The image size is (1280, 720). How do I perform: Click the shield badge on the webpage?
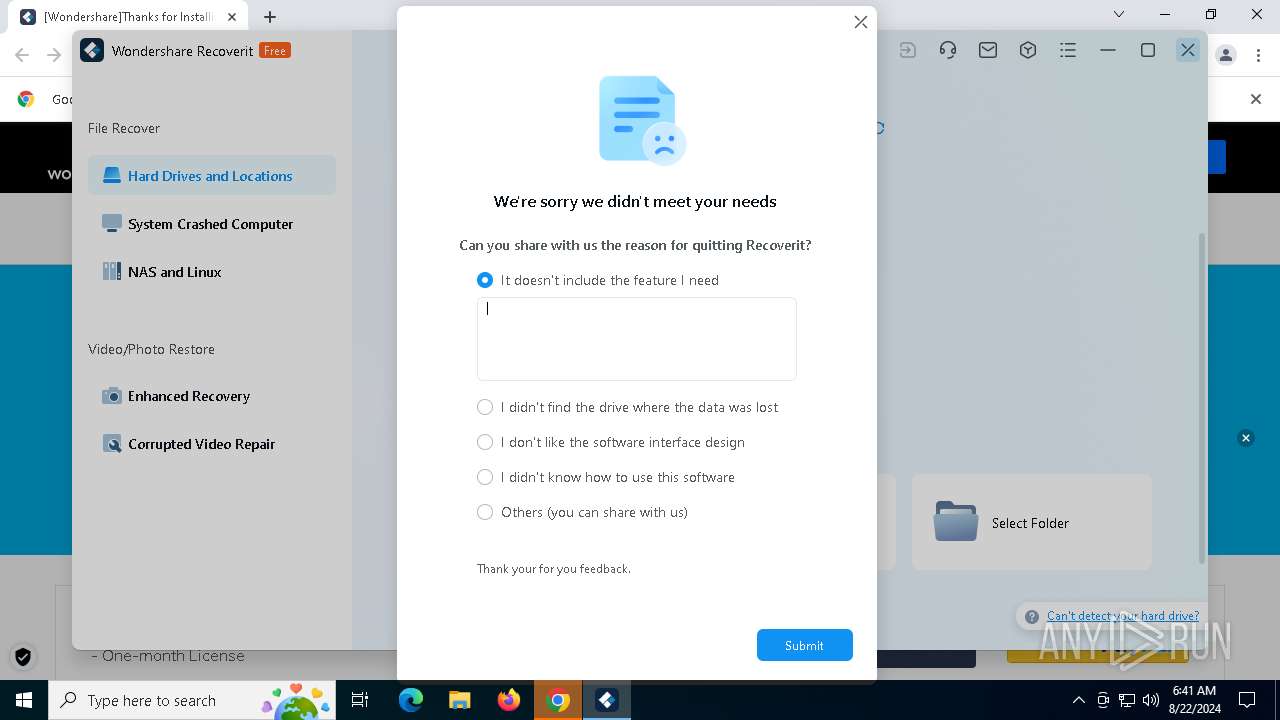(x=23, y=656)
